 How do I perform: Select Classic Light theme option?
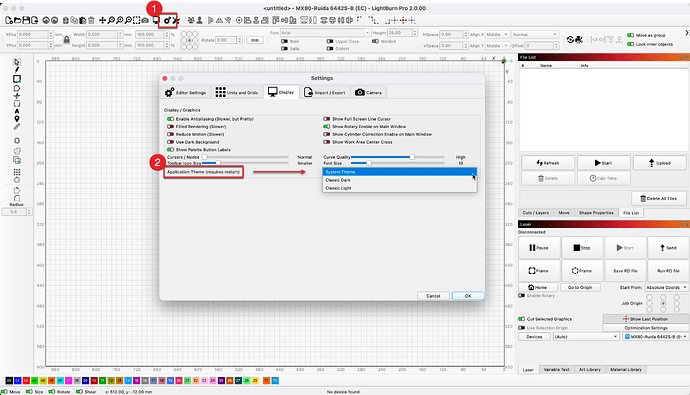pos(400,188)
